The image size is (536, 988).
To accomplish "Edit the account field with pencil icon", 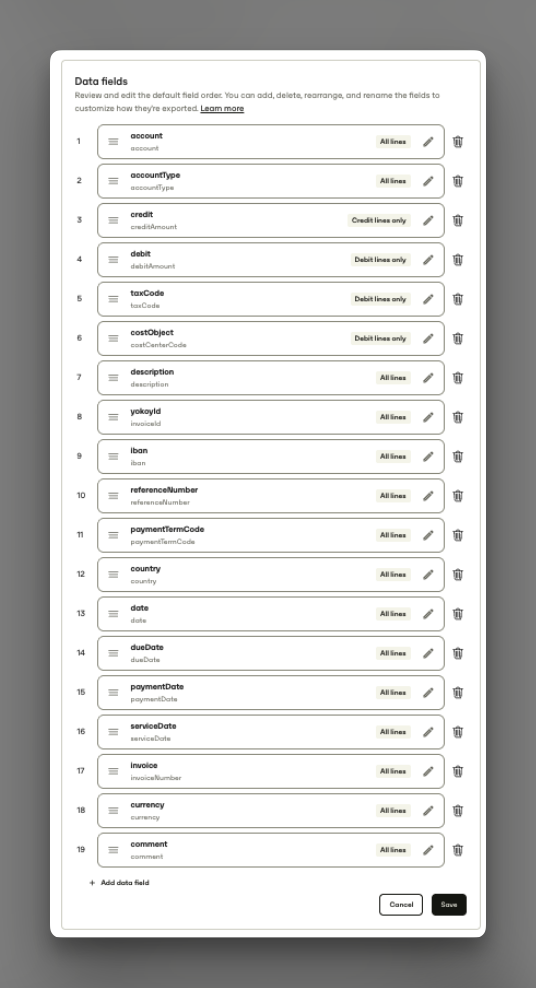I will 428,142.
